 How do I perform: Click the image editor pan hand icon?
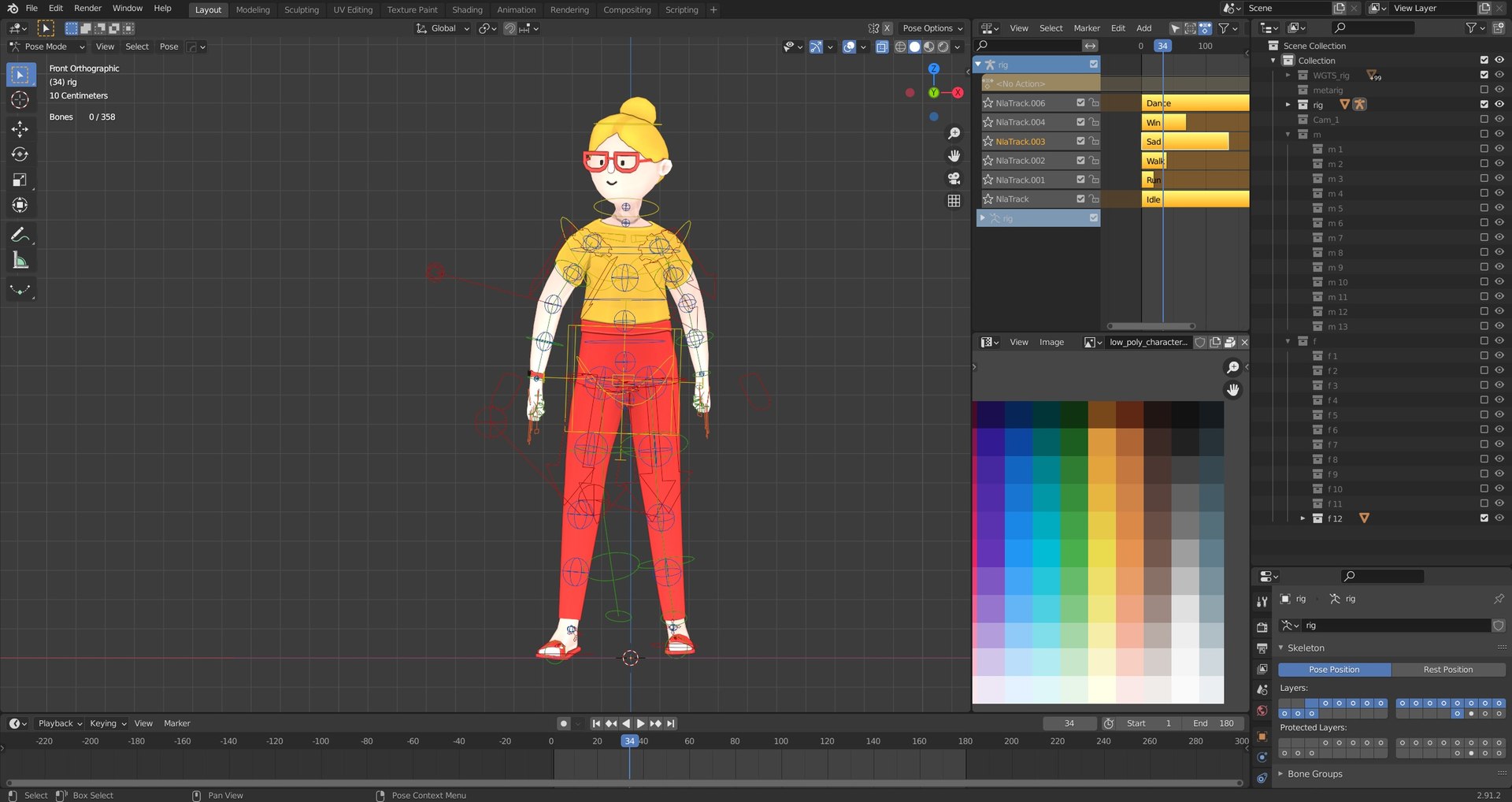coord(1232,389)
